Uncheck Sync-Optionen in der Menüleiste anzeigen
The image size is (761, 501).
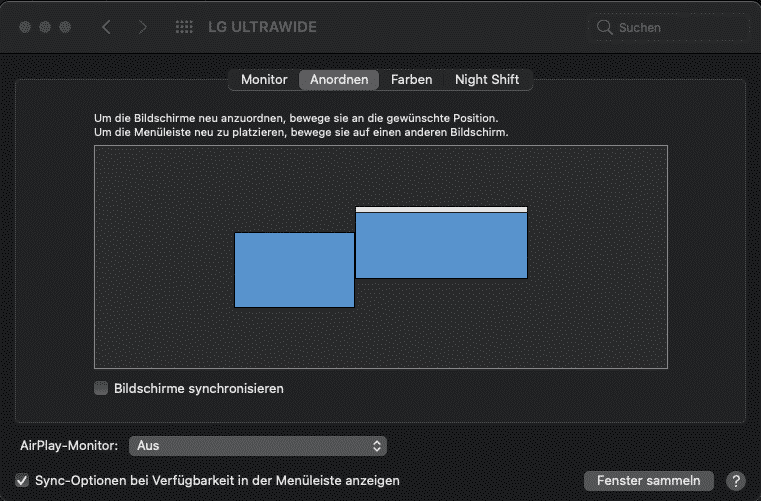point(22,480)
